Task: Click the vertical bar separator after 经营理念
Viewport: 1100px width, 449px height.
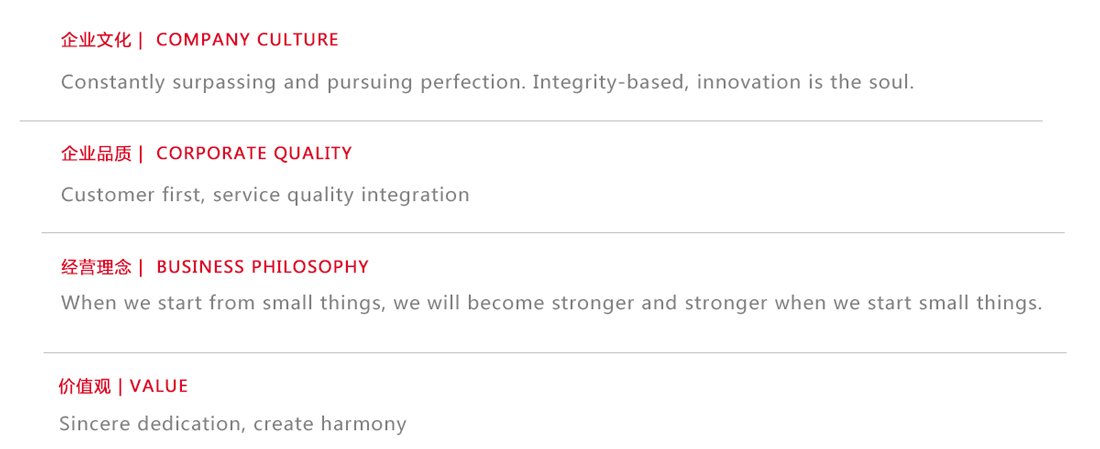Action: 141,267
